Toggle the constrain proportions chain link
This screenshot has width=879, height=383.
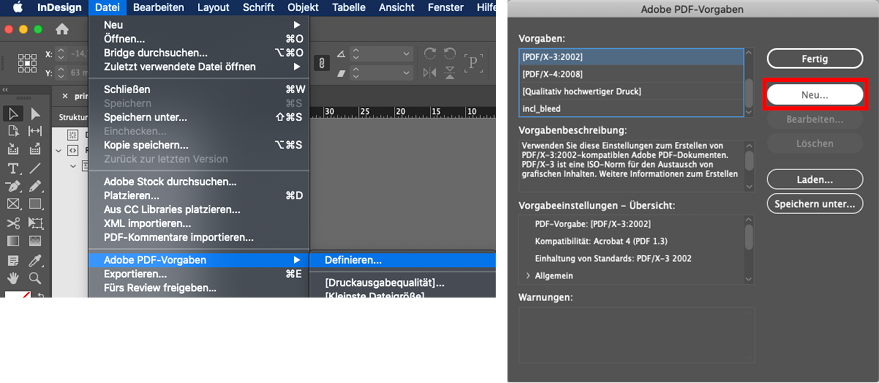pos(321,63)
